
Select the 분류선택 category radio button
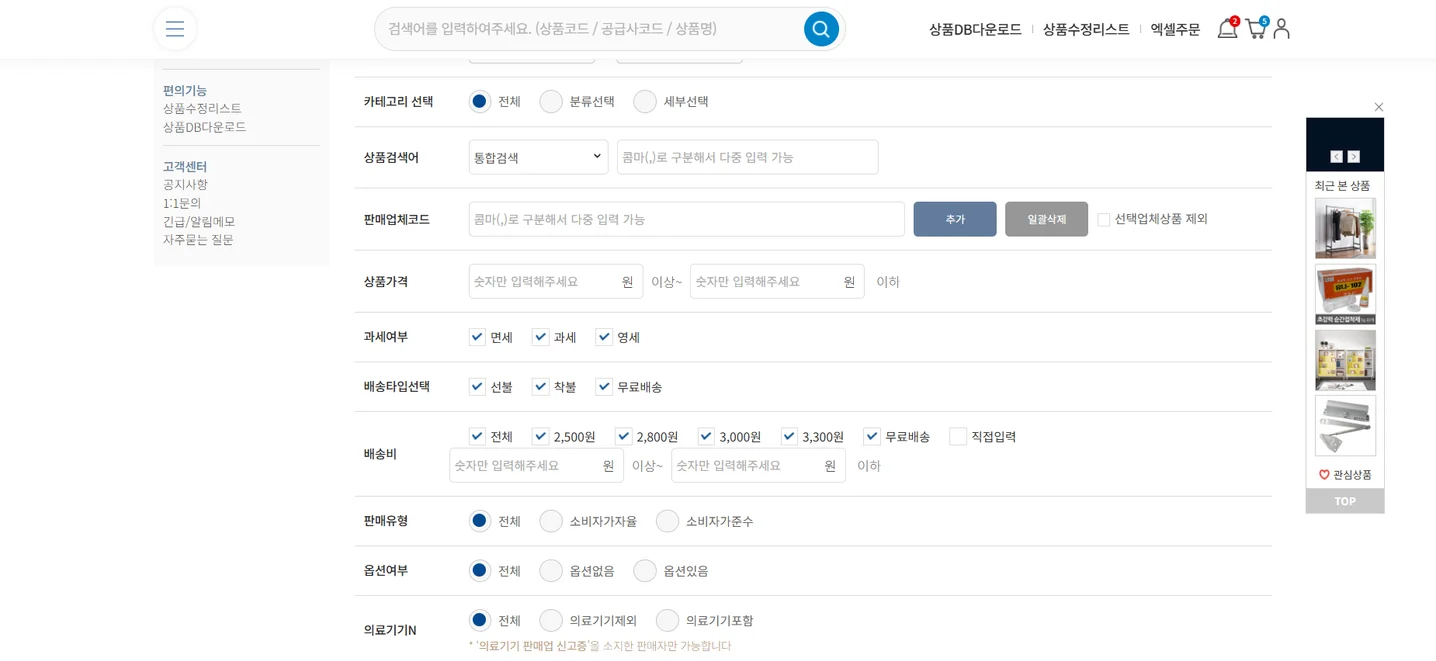tap(551, 101)
